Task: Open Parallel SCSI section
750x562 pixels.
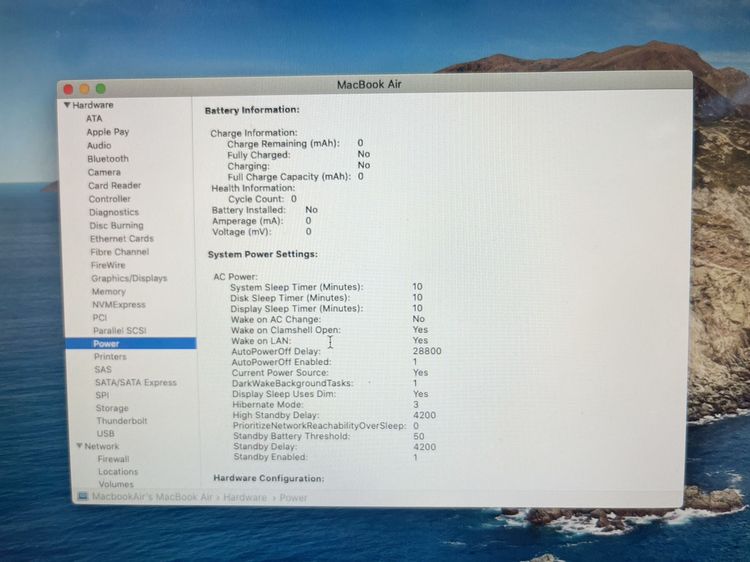Action: pyautogui.click(x=120, y=331)
